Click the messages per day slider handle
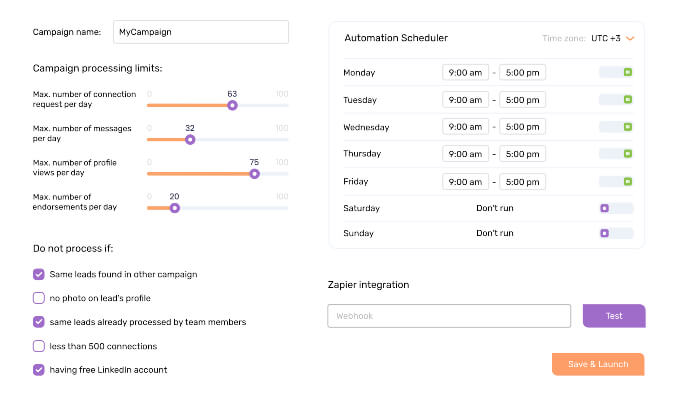The width and height of the screenshot is (688, 400). click(190, 140)
